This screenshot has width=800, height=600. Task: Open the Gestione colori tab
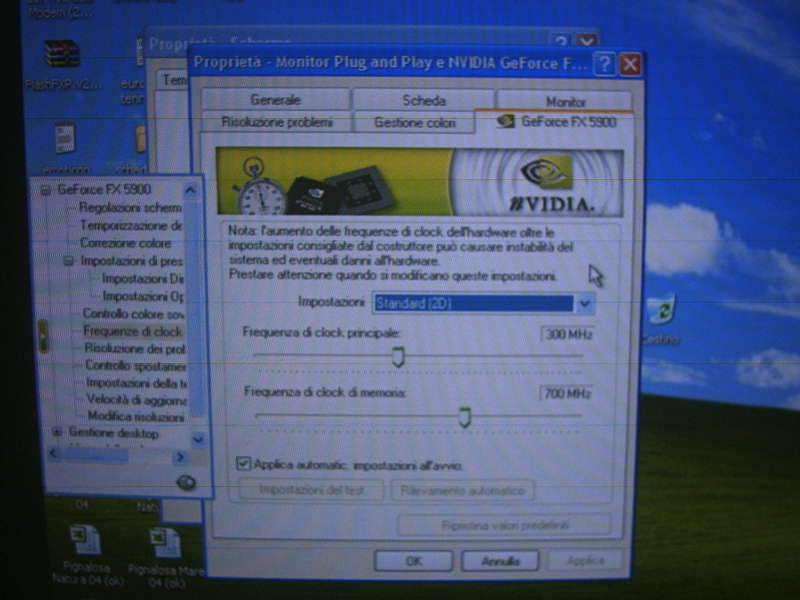click(414, 123)
